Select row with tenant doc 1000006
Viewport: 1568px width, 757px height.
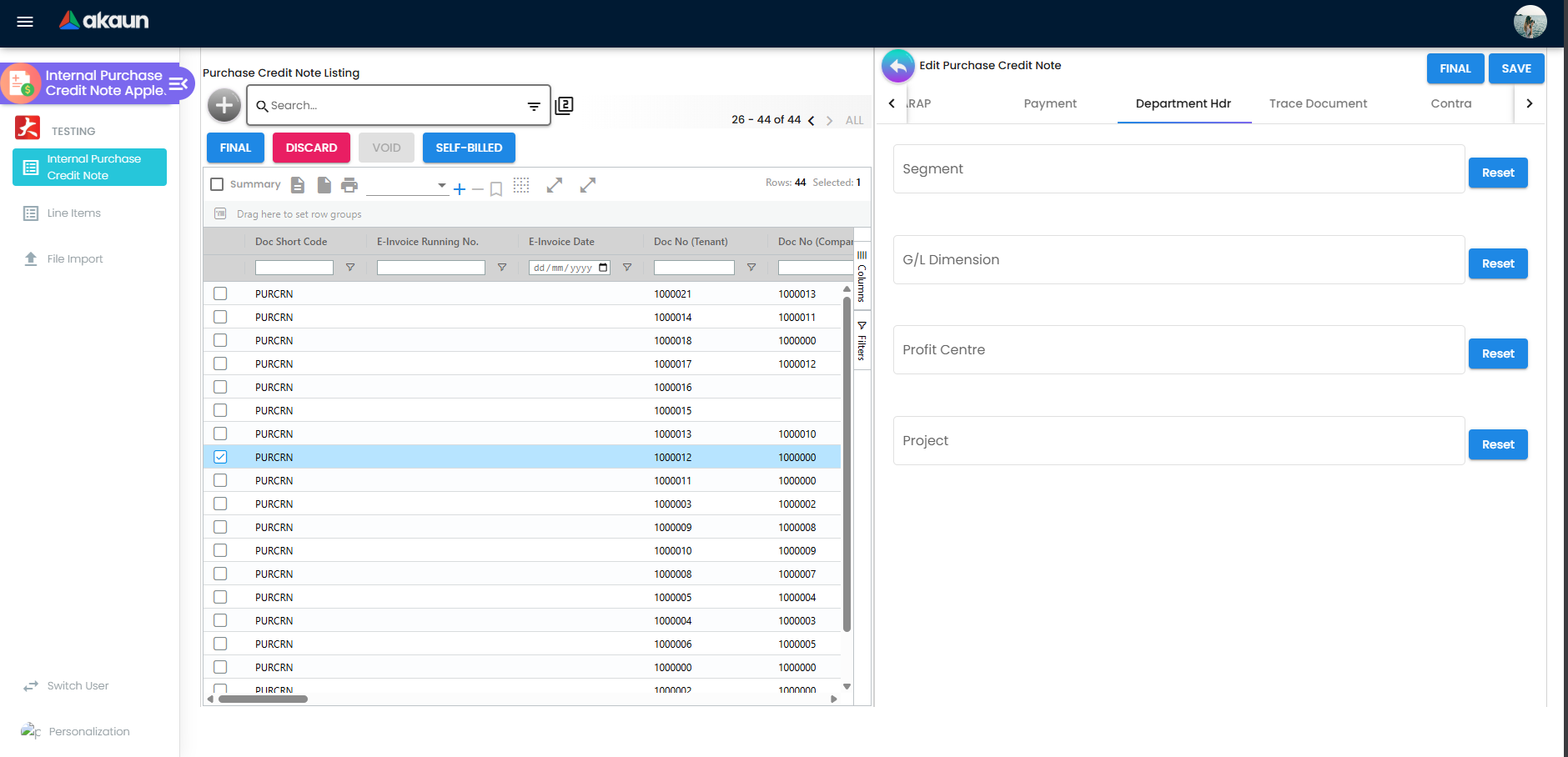pos(220,644)
